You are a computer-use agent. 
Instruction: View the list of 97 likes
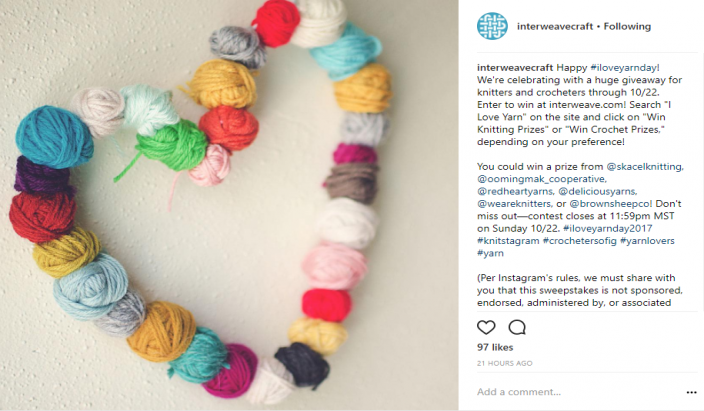click(x=495, y=347)
